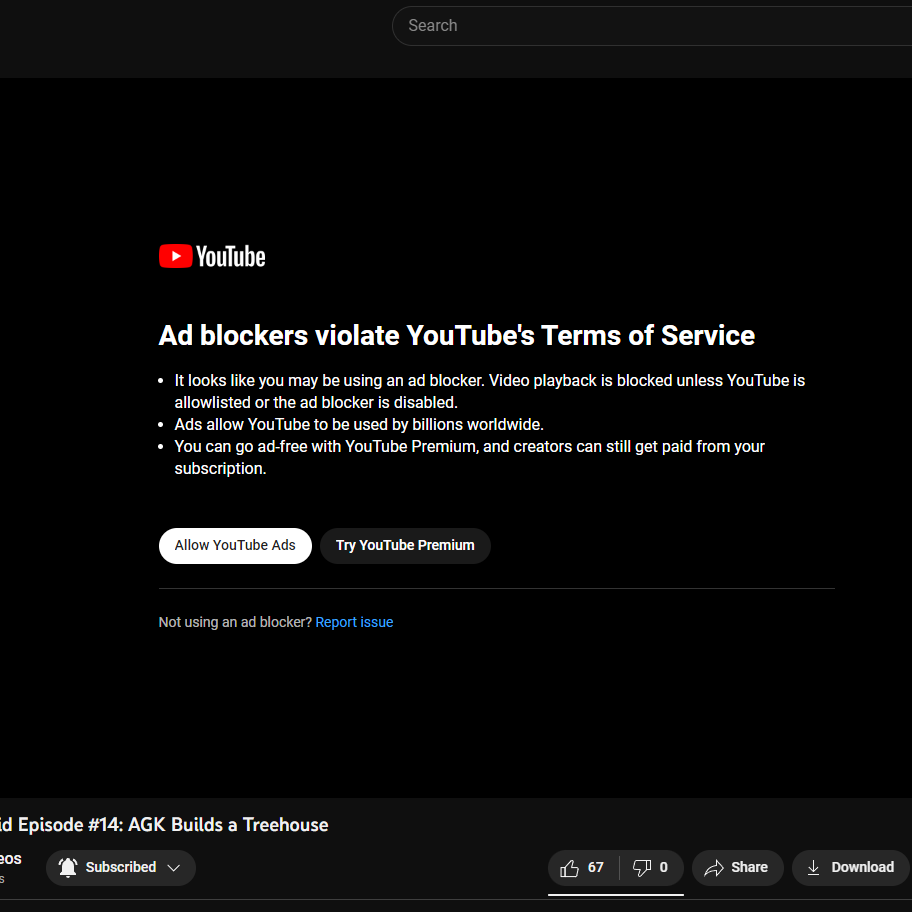Click the dislike count 0
Screen dimensions: 912x912
663,868
